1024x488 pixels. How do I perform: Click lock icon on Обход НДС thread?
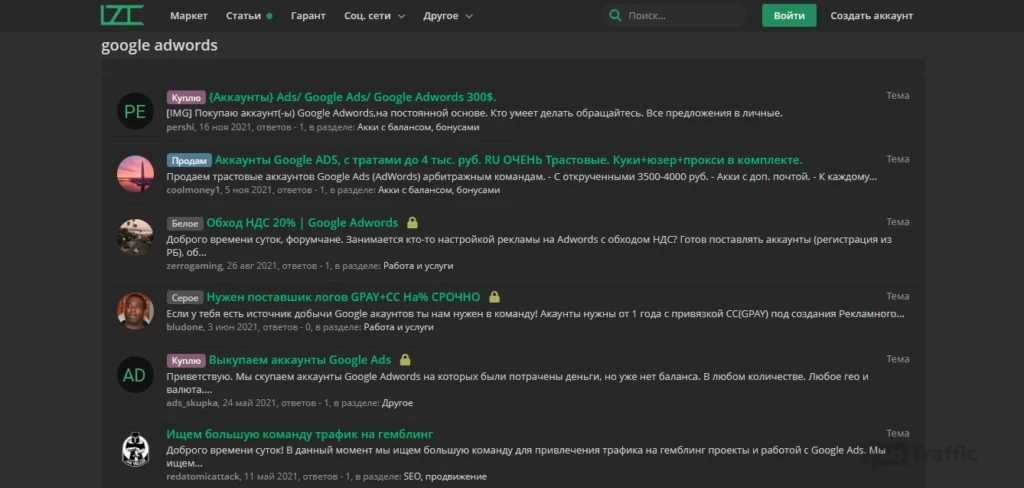coord(412,223)
